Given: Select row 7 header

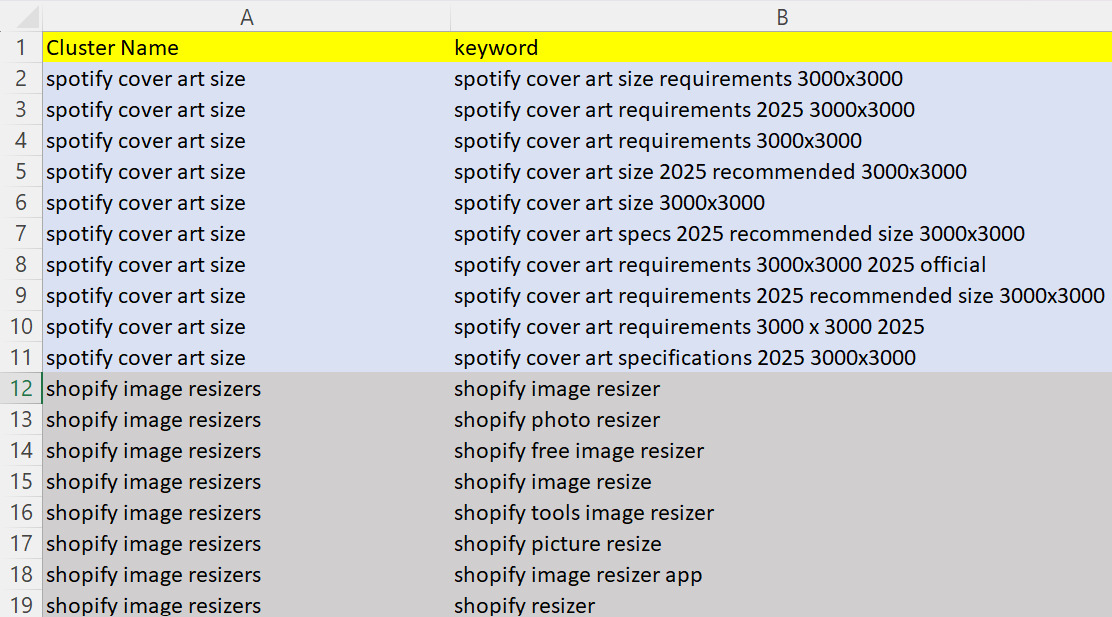Looking at the screenshot, I should [21, 233].
